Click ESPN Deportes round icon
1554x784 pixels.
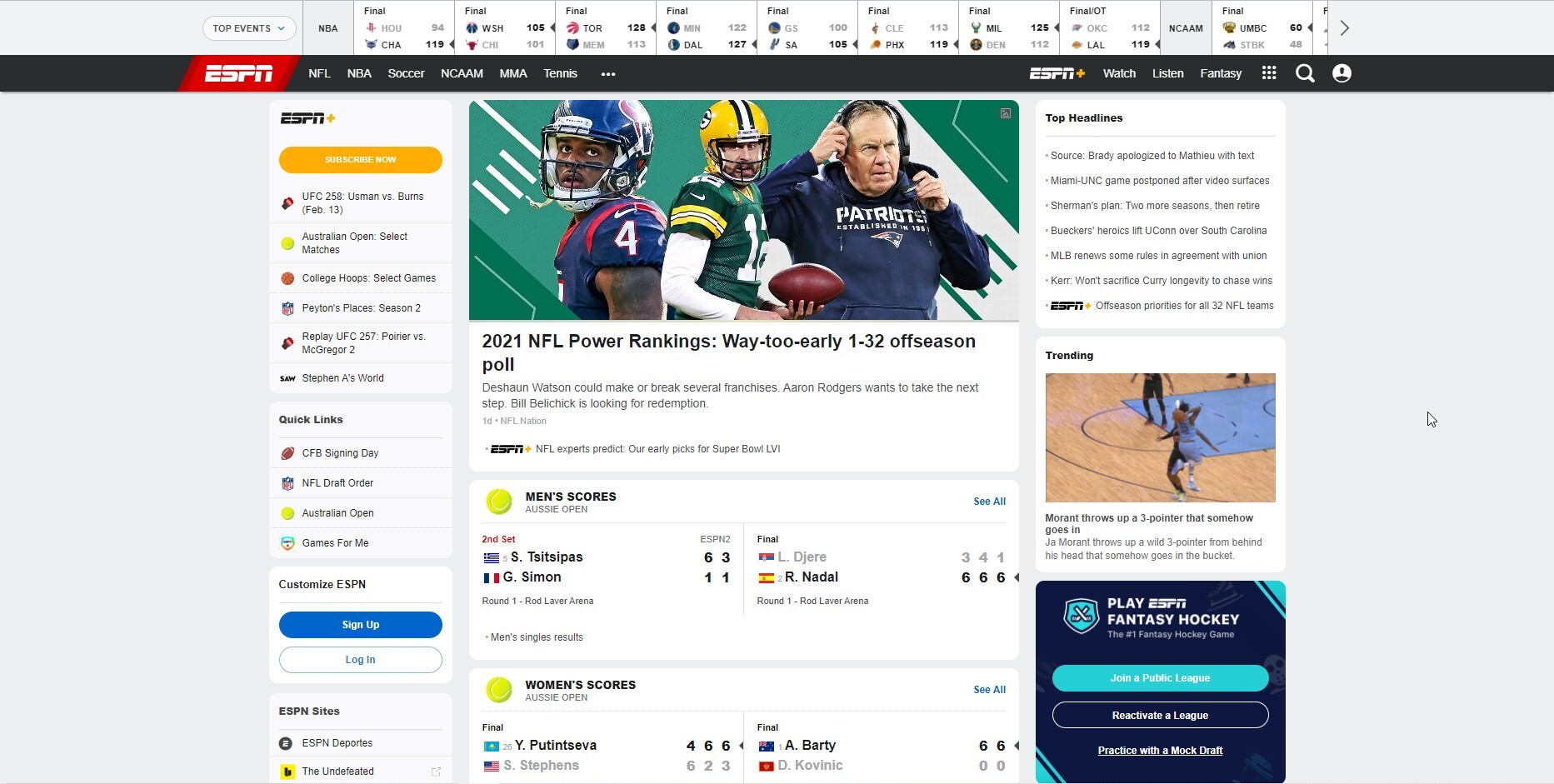tap(286, 743)
